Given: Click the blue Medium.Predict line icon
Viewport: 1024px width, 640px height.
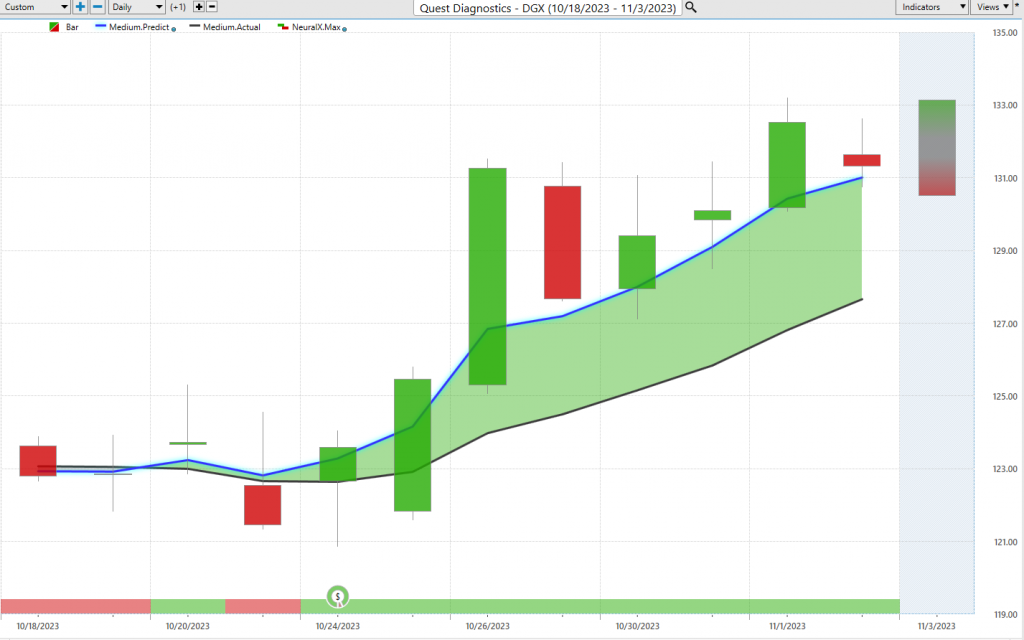Looking at the screenshot, I should [x=101, y=27].
